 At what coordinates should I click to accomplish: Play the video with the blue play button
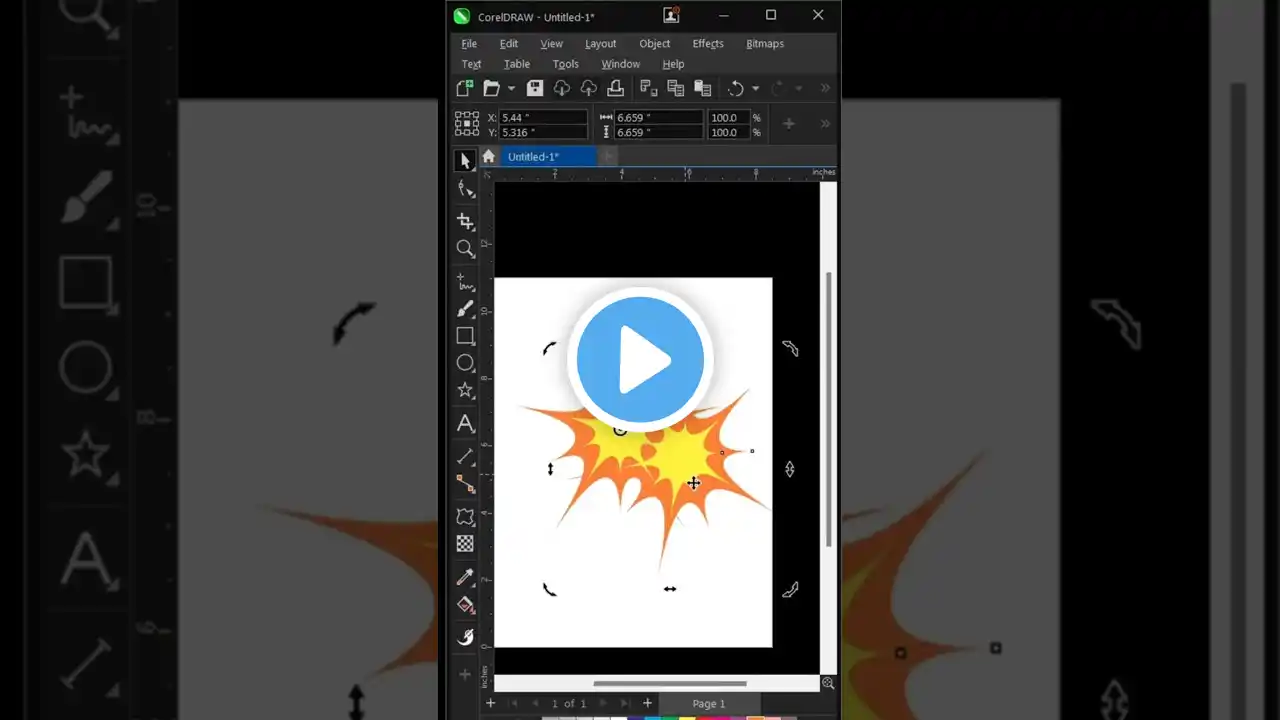click(640, 359)
